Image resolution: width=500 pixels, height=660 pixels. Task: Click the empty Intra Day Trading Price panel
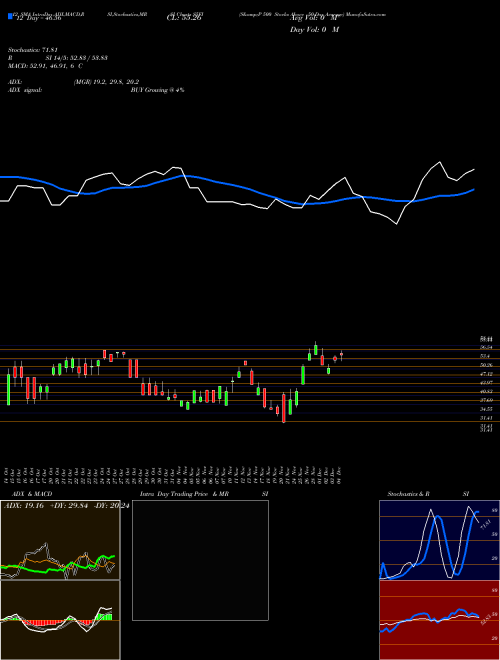click(x=200, y=560)
